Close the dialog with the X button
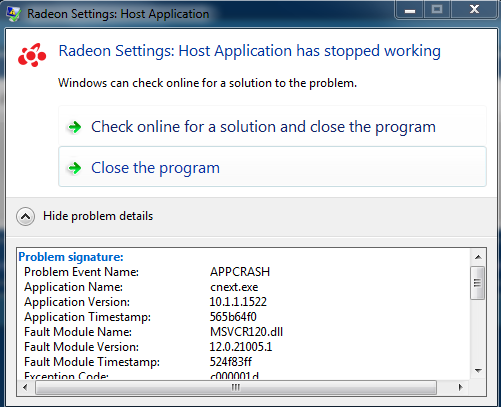The width and height of the screenshot is (501, 407). pyautogui.click(x=474, y=10)
